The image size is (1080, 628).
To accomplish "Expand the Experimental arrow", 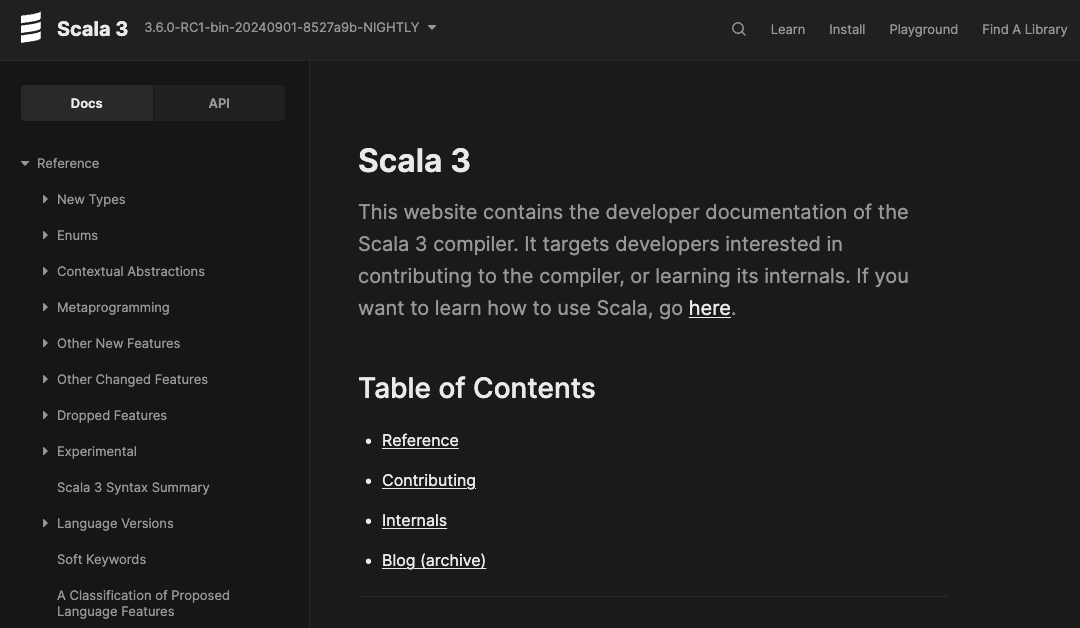I will (x=45, y=451).
